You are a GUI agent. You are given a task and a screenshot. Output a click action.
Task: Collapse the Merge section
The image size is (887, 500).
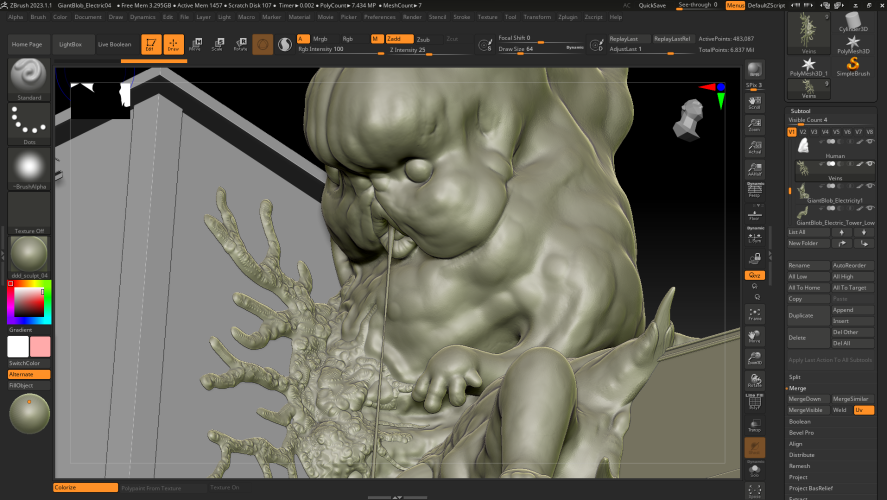point(797,388)
